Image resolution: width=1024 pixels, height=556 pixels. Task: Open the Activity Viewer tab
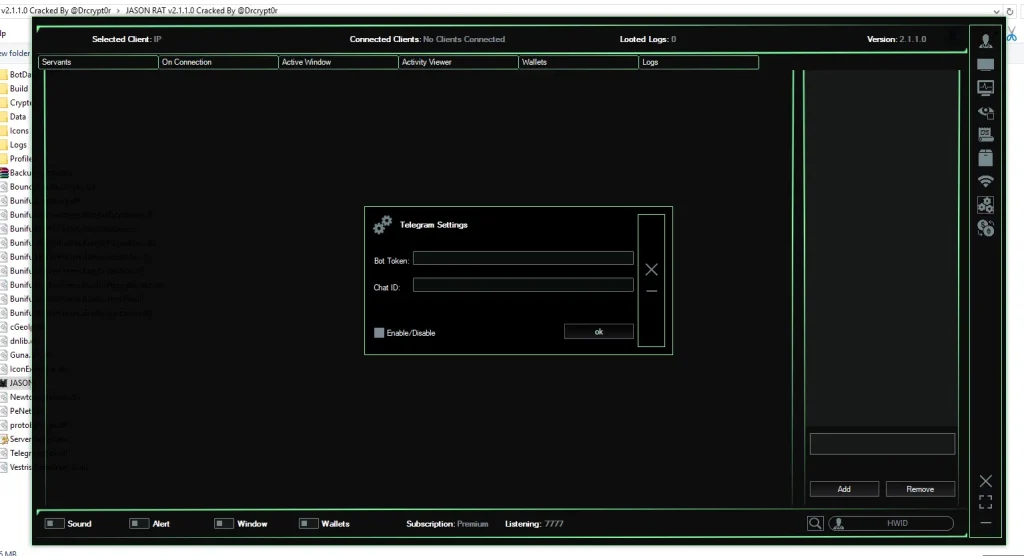click(x=458, y=62)
